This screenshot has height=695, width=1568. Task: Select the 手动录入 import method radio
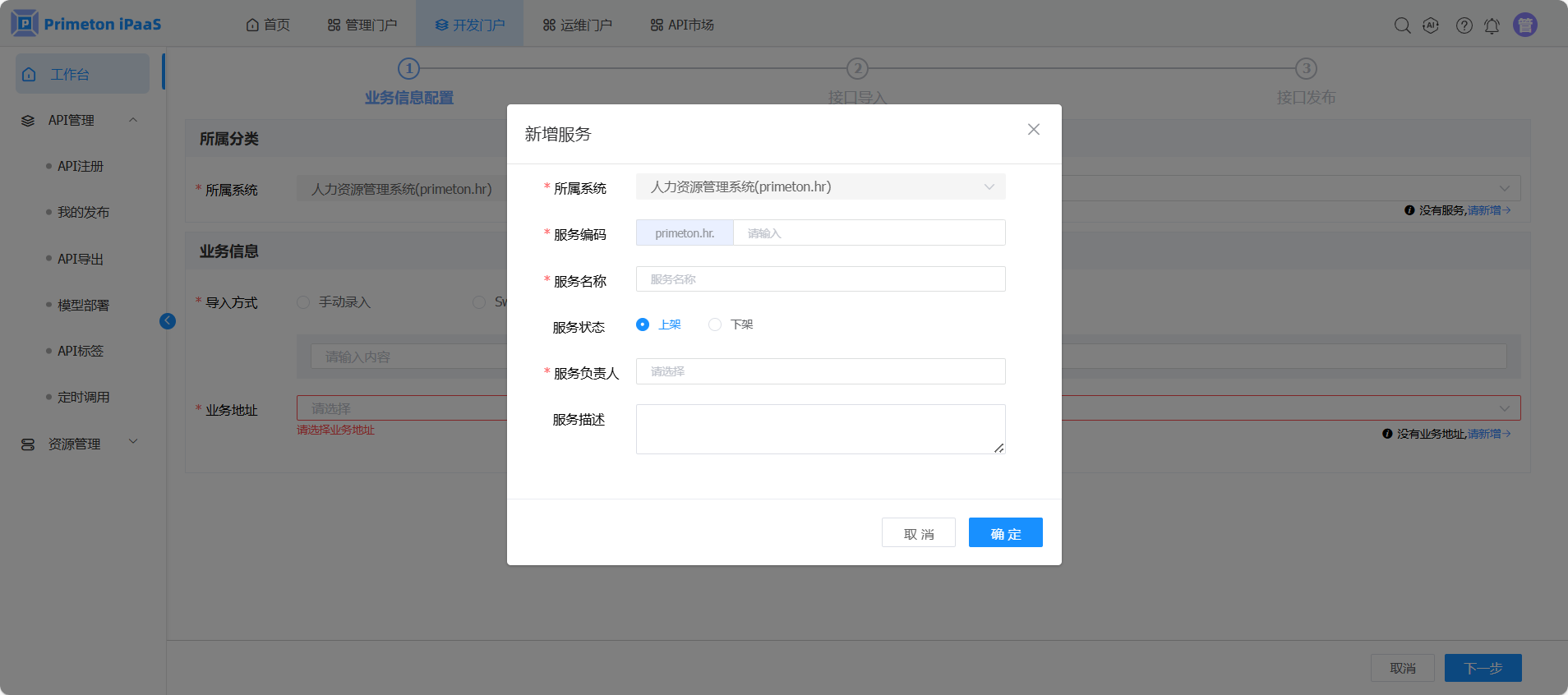[x=303, y=302]
